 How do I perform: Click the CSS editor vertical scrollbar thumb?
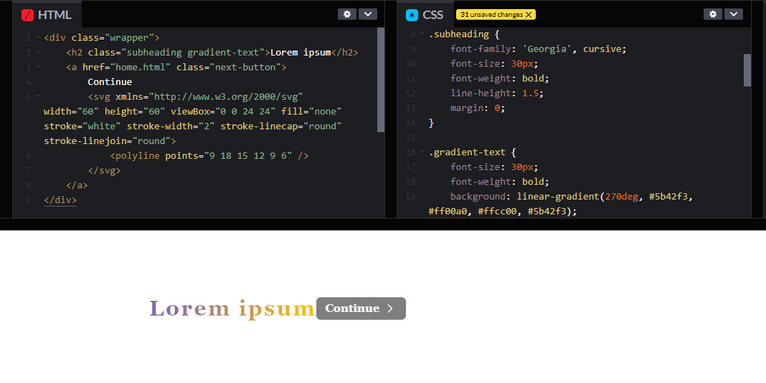click(x=747, y=70)
